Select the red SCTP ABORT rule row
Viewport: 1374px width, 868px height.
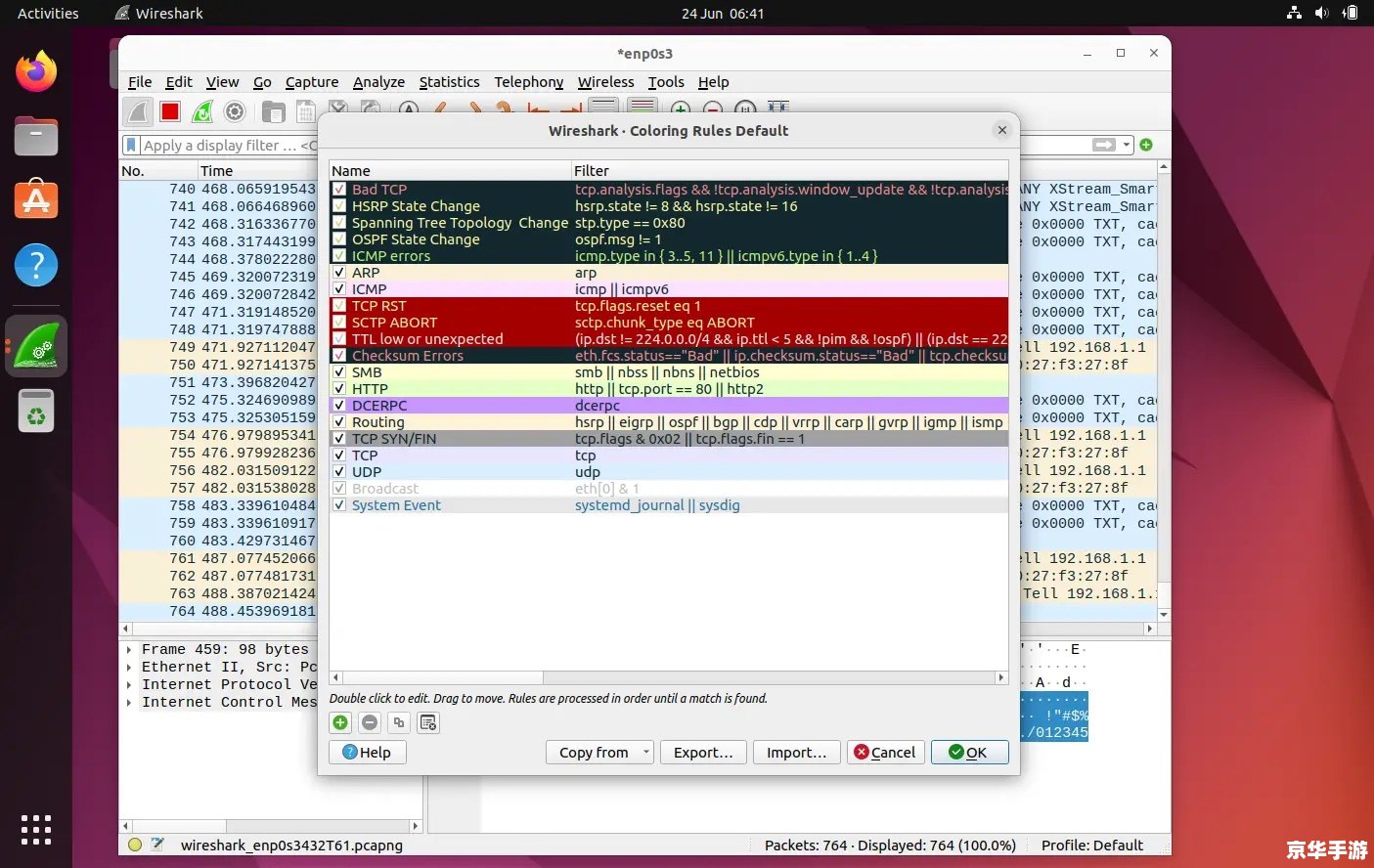point(669,323)
